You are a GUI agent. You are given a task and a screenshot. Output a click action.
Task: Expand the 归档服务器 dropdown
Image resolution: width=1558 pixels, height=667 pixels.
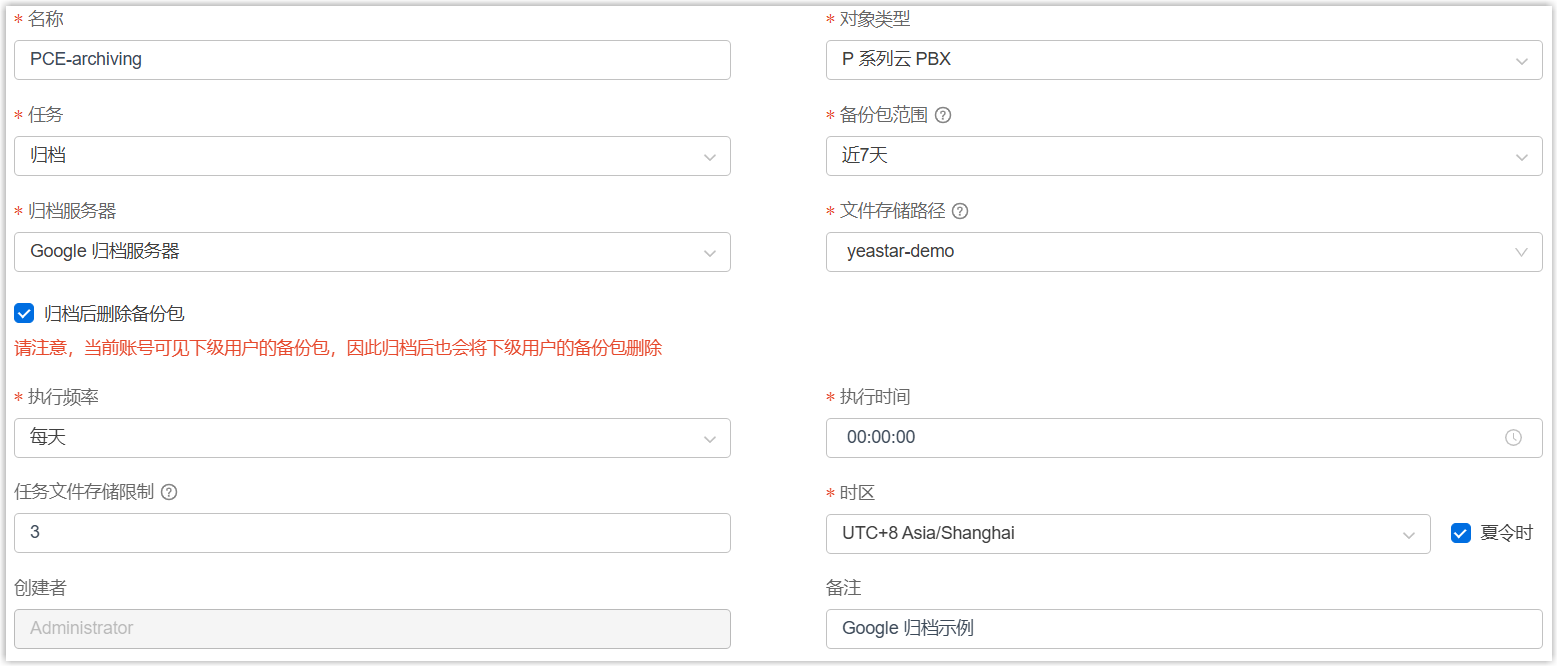372,252
